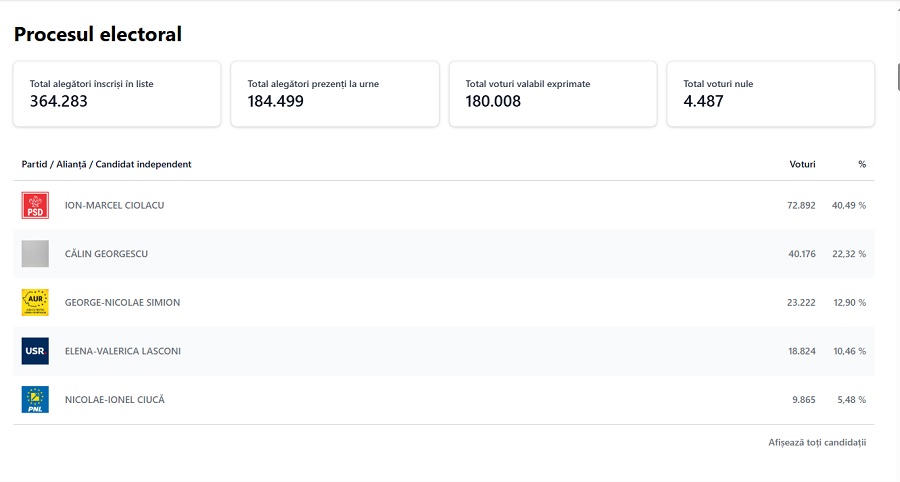The width and height of the screenshot is (900, 482).
Task: Click the USR party logo
Action: (35, 351)
